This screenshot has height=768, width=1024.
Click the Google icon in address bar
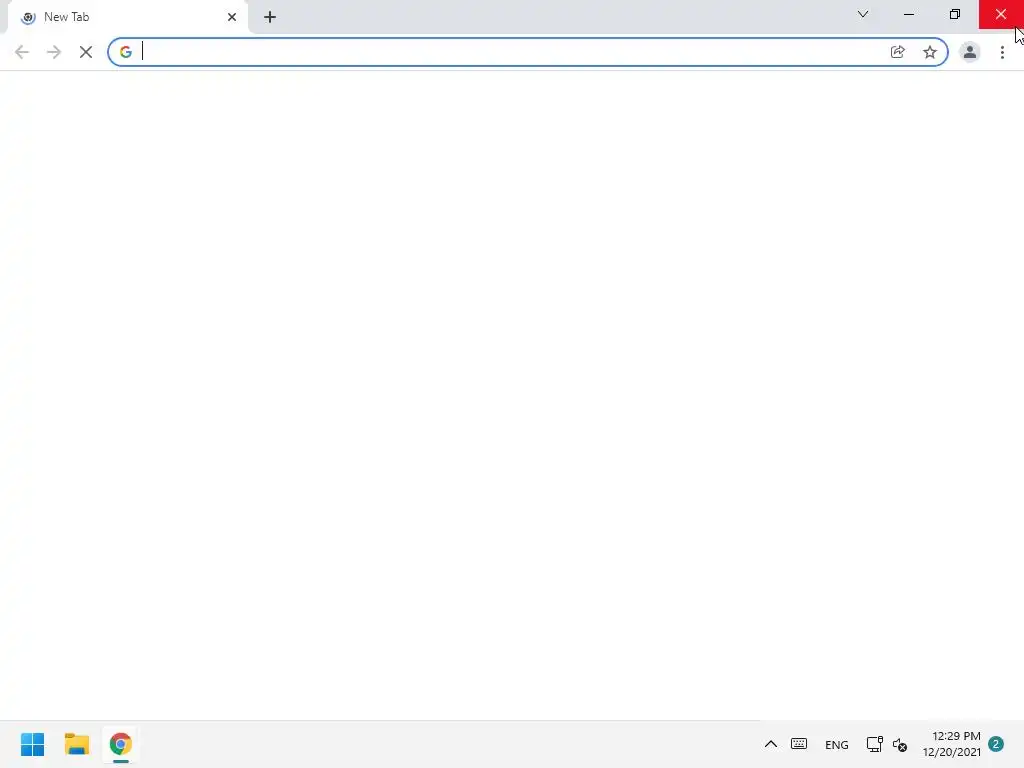(x=125, y=52)
